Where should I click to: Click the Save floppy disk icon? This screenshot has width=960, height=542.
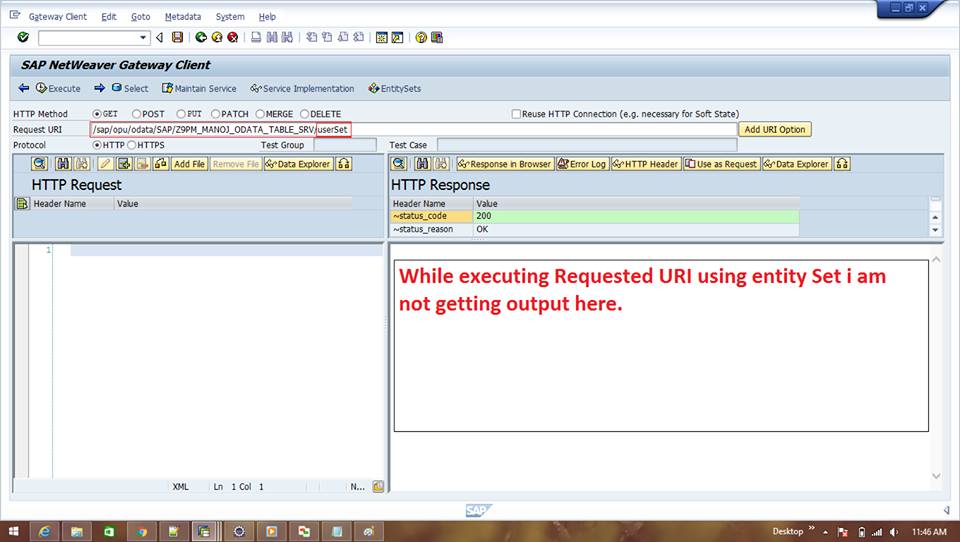tap(178, 37)
